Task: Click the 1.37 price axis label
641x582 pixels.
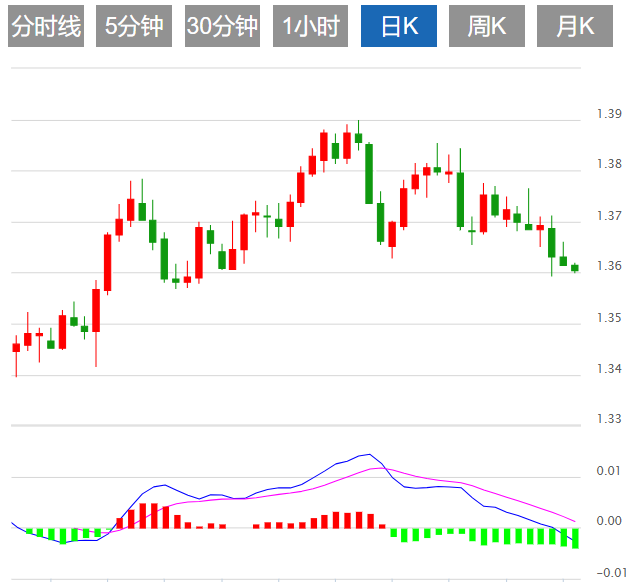Action: coord(609,215)
